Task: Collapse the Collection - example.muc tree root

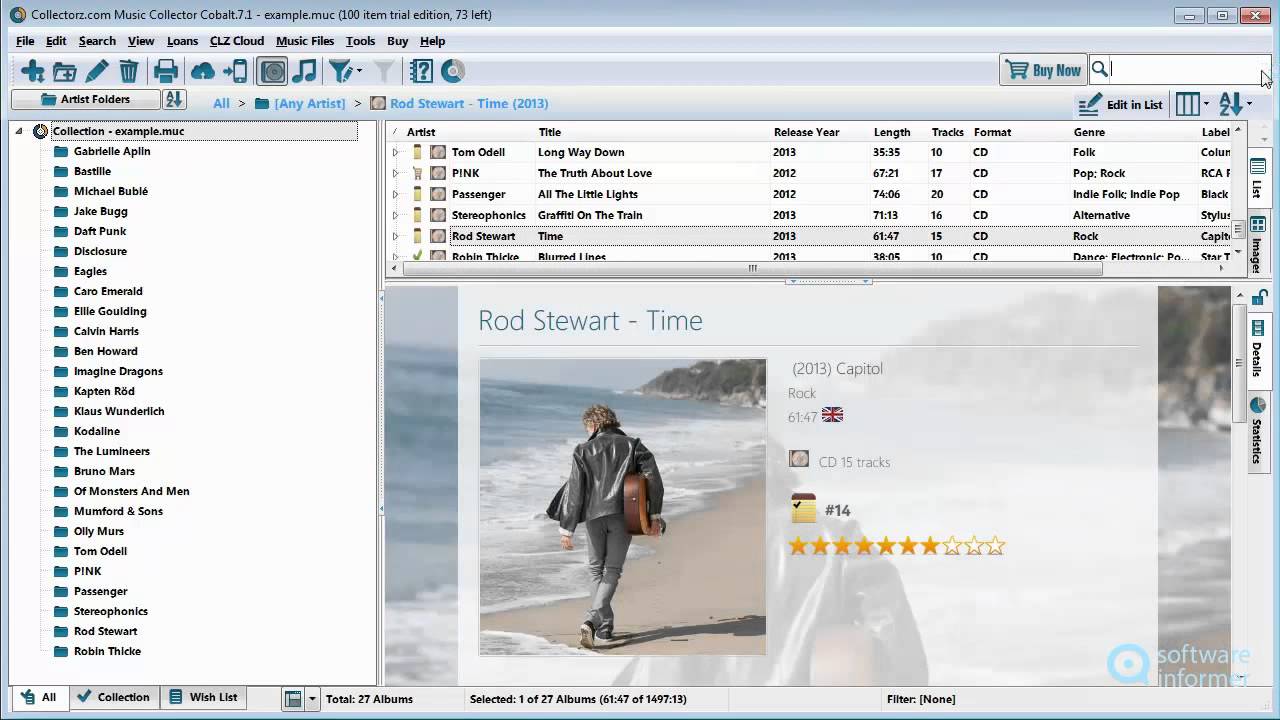Action: point(19,131)
